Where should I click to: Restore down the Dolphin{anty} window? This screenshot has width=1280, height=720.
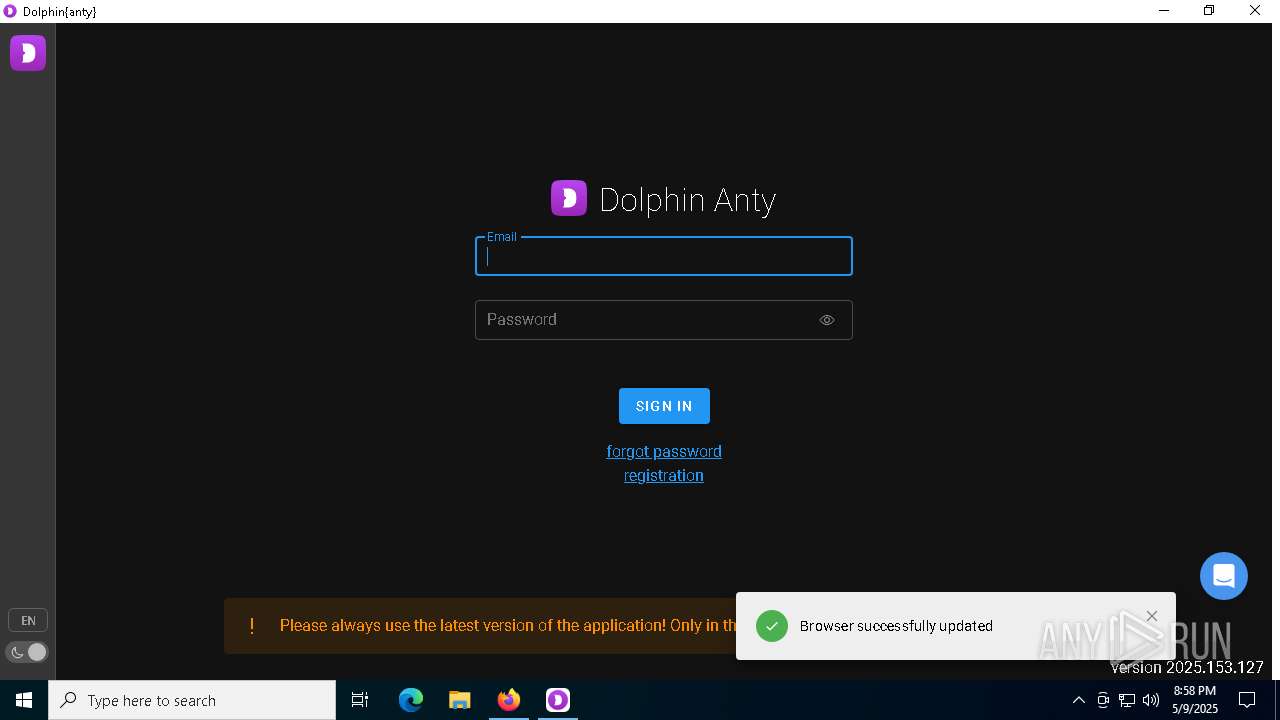[1209, 11]
